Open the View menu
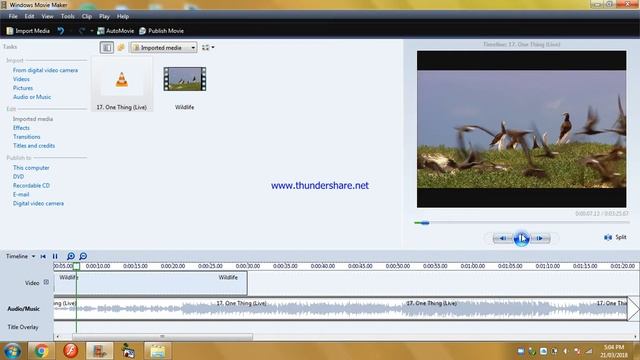The height and width of the screenshot is (360, 640). pyautogui.click(x=47, y=16)
